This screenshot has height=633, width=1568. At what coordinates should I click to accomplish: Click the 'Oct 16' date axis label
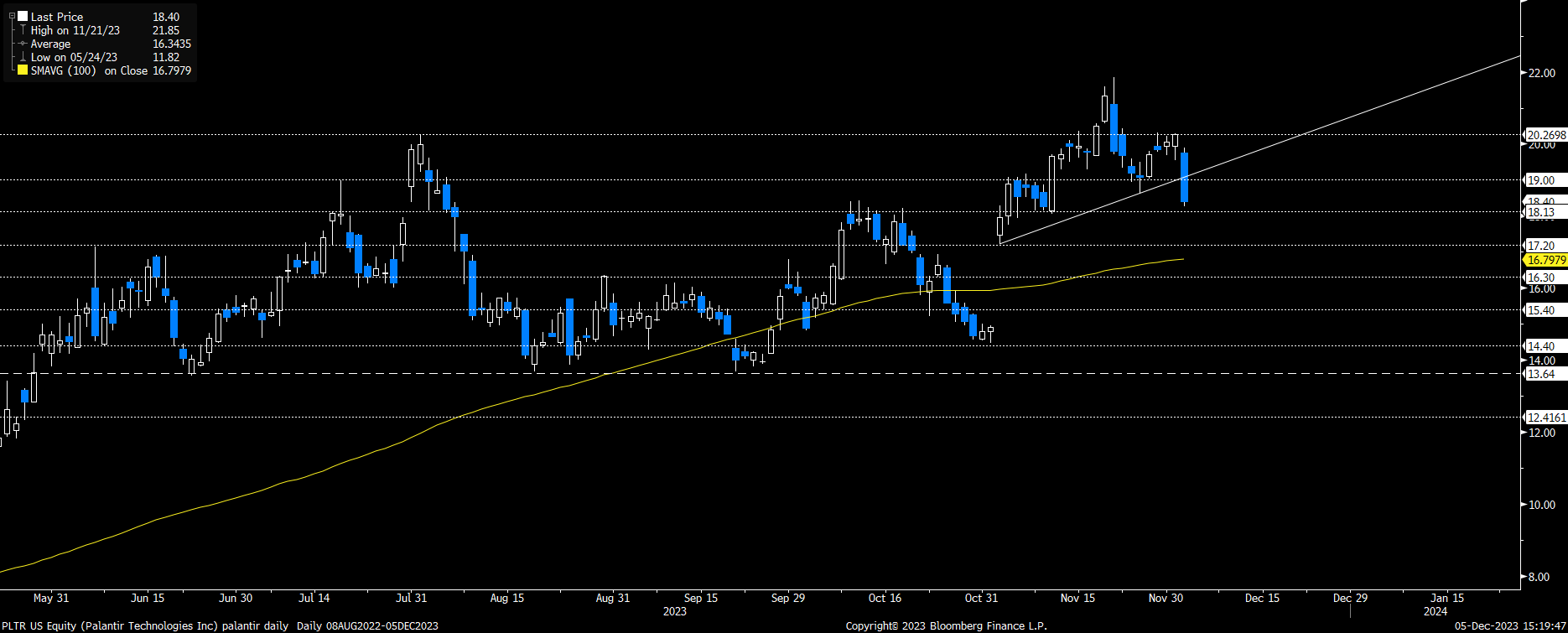[x=885, y=598]
